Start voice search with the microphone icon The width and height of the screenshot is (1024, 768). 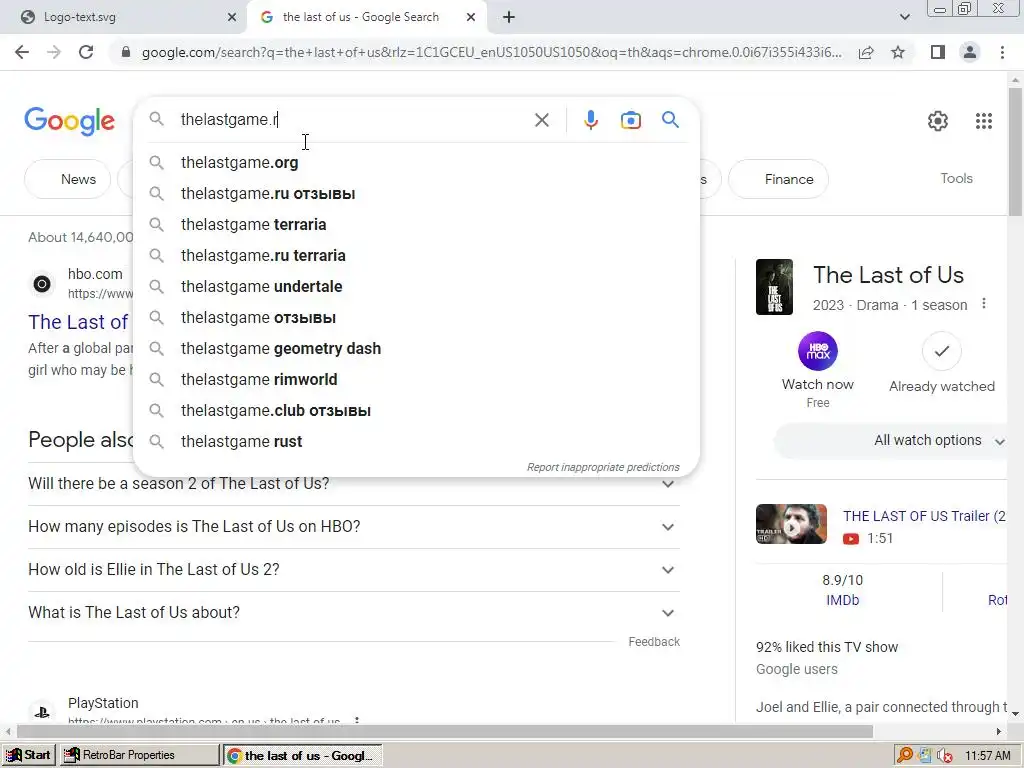point(590,120)
